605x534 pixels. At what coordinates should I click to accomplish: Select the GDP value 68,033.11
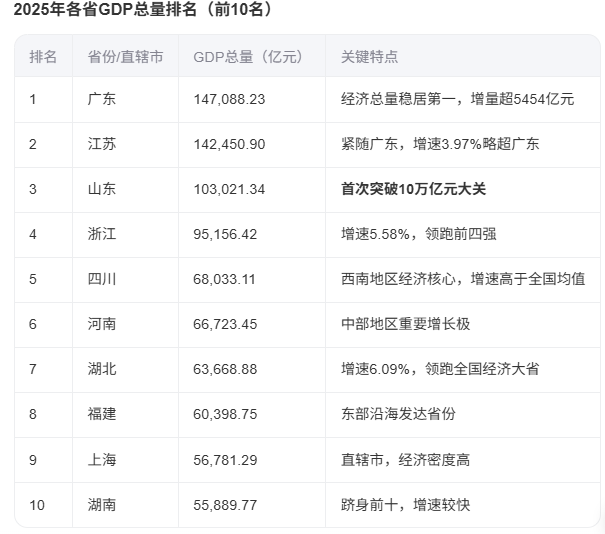225,279
